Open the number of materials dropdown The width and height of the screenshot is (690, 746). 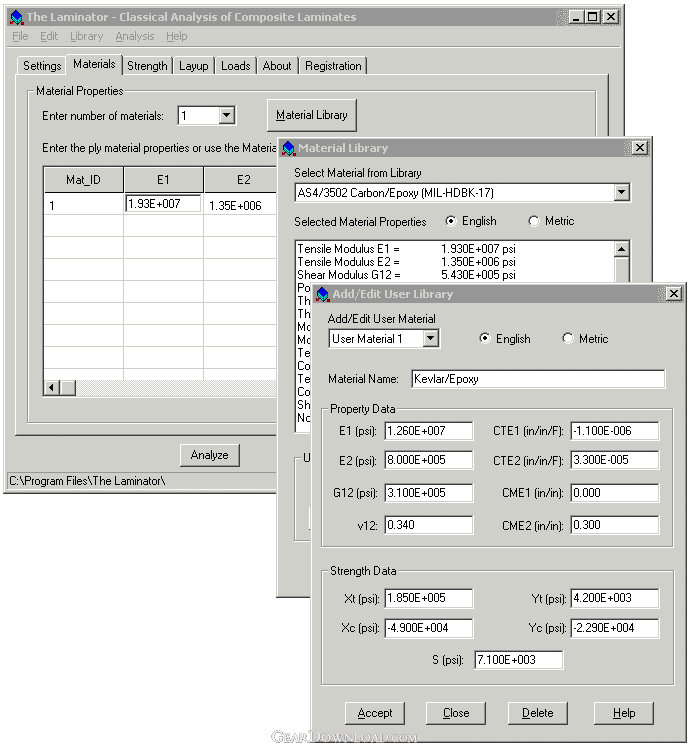(x=227, y=115)
